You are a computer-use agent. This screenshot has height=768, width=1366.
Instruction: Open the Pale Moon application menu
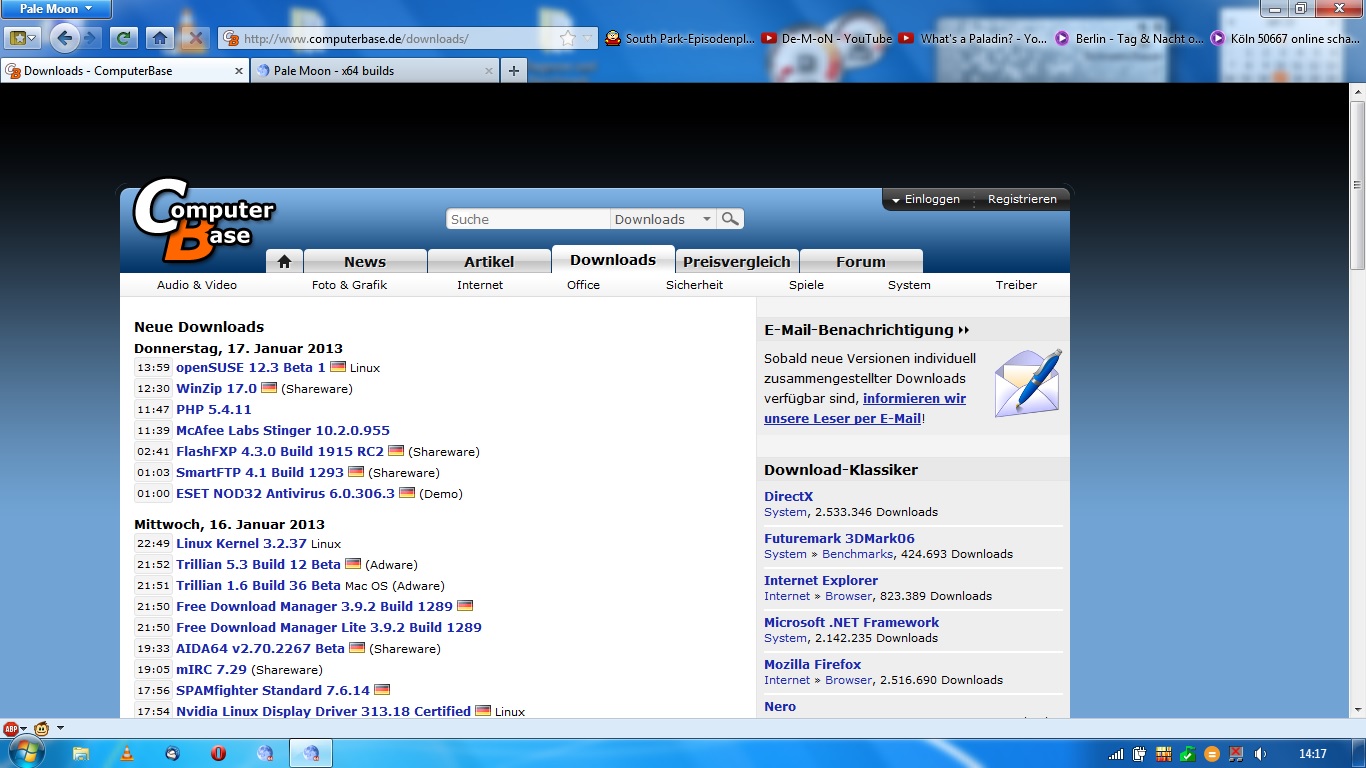56,9
